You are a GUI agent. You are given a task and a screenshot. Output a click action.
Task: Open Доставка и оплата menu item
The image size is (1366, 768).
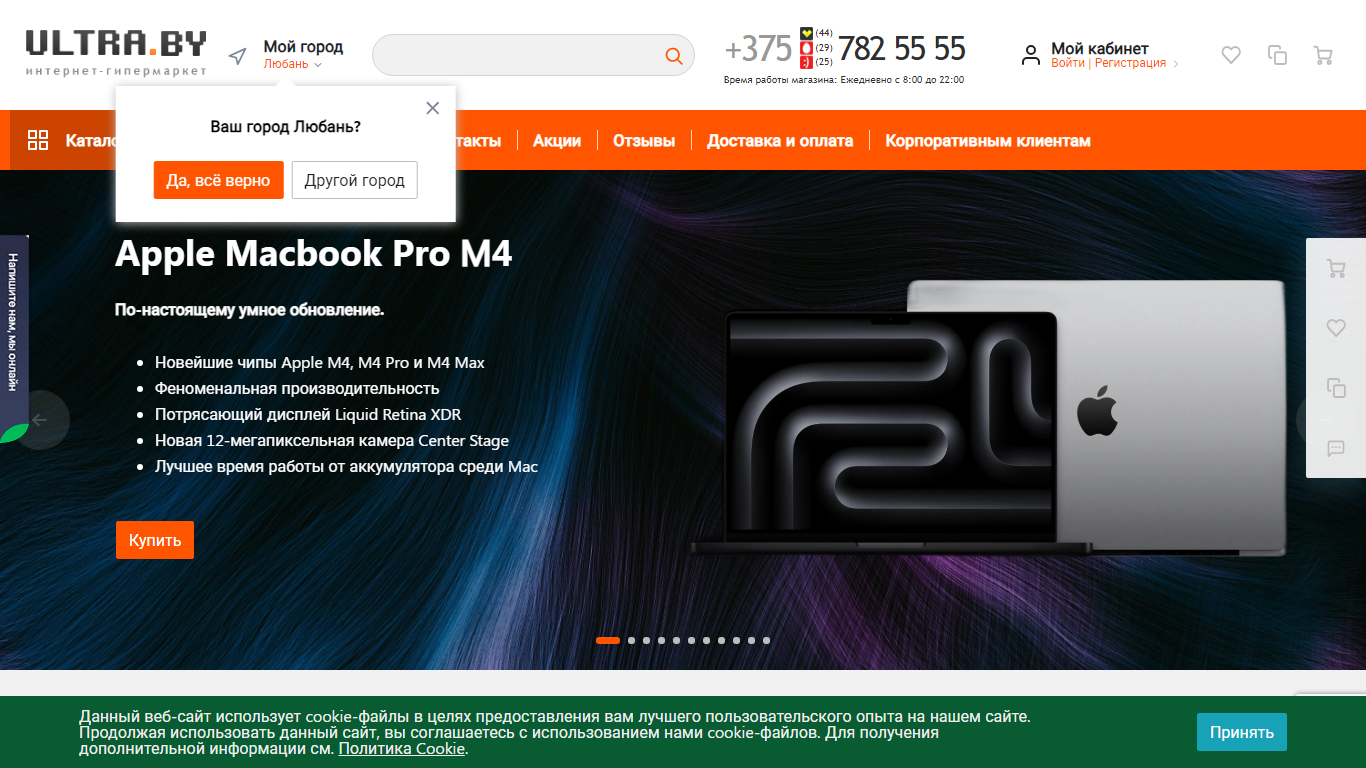pyautogui.click(x=780, y=140)
